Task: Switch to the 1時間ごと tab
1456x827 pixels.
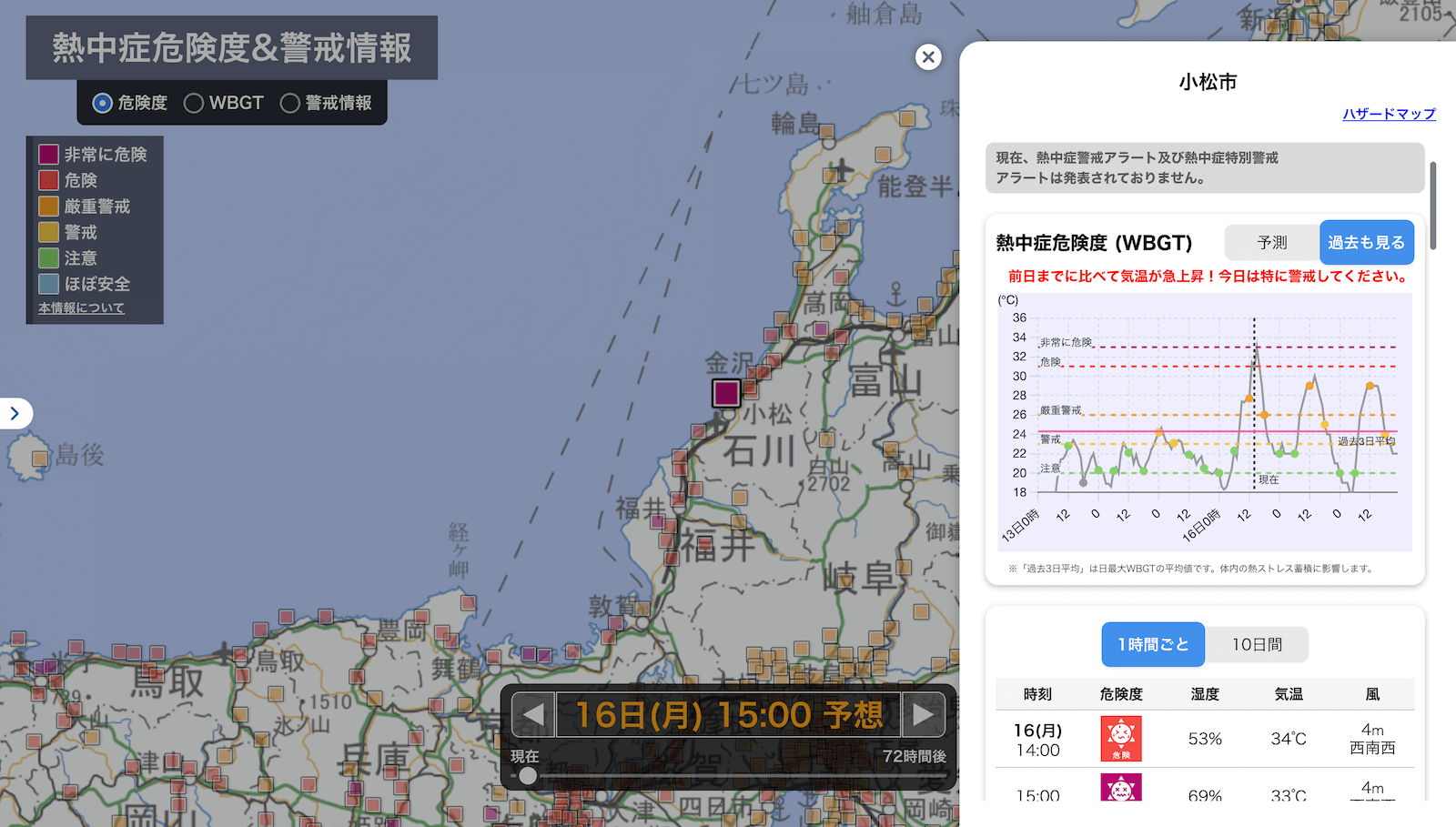Action: click(1153, 644)
